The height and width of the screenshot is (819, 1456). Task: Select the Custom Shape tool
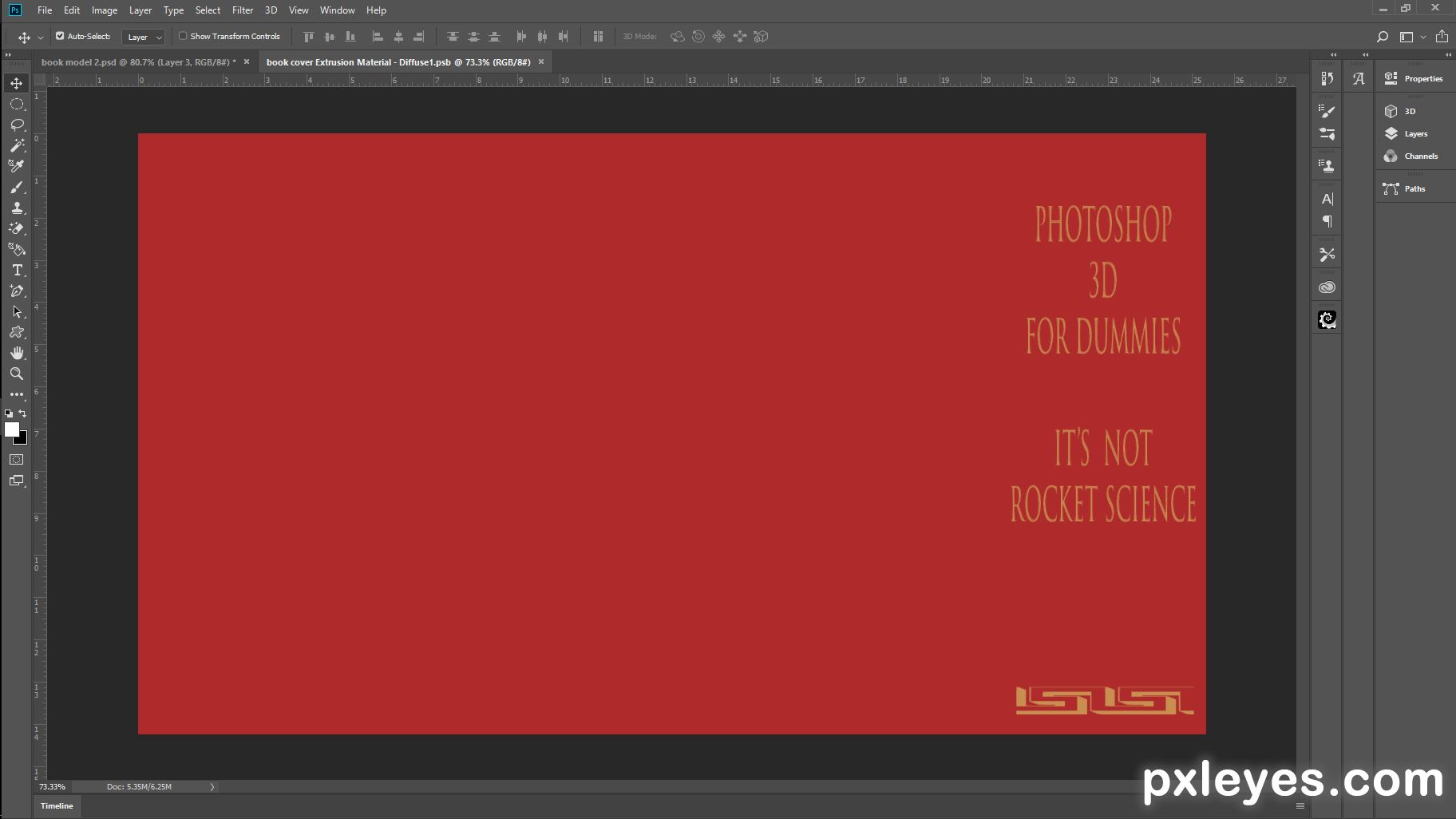click(x=17, y=332)
